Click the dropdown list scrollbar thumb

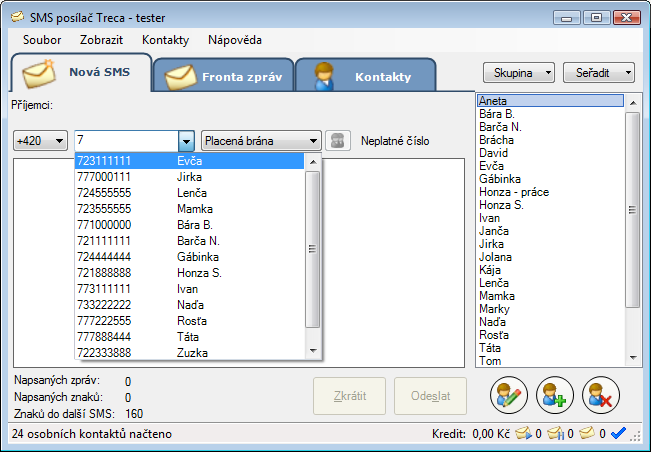pos(312,249)
